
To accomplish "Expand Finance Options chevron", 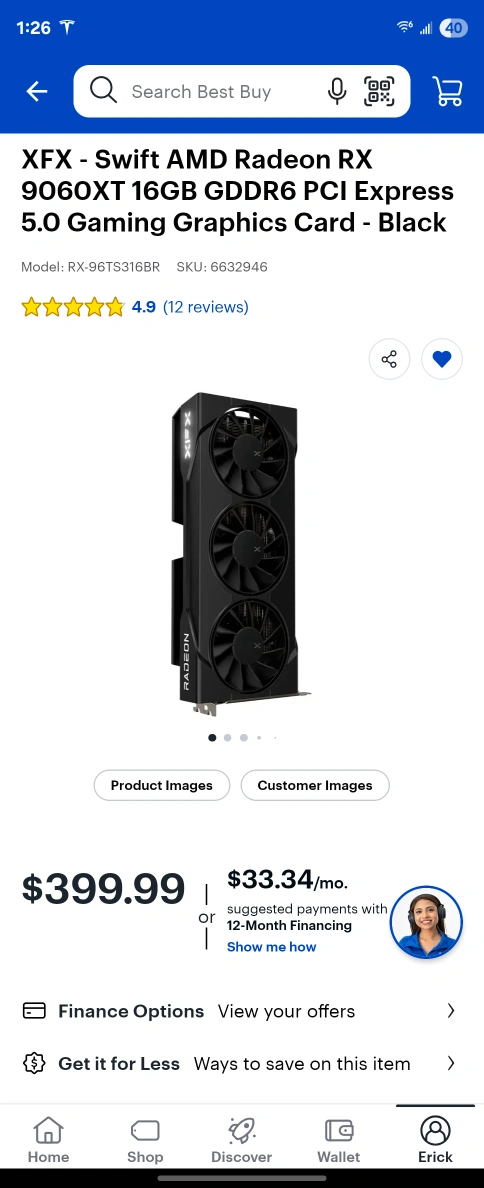I will [x=451, y=1011].
